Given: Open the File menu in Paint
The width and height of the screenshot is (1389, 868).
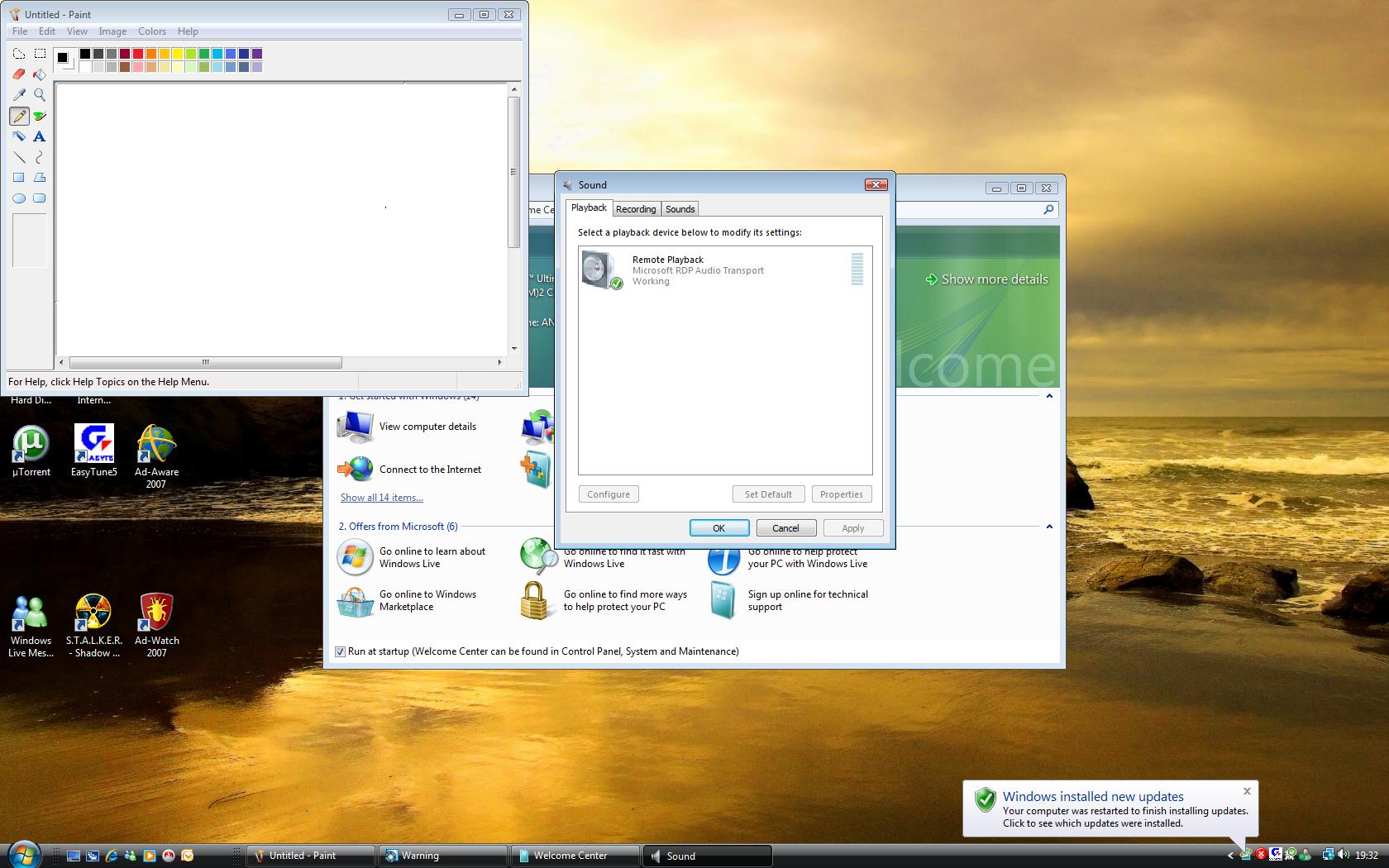Looking at the screenshot, I should click(x=20, y=31).
